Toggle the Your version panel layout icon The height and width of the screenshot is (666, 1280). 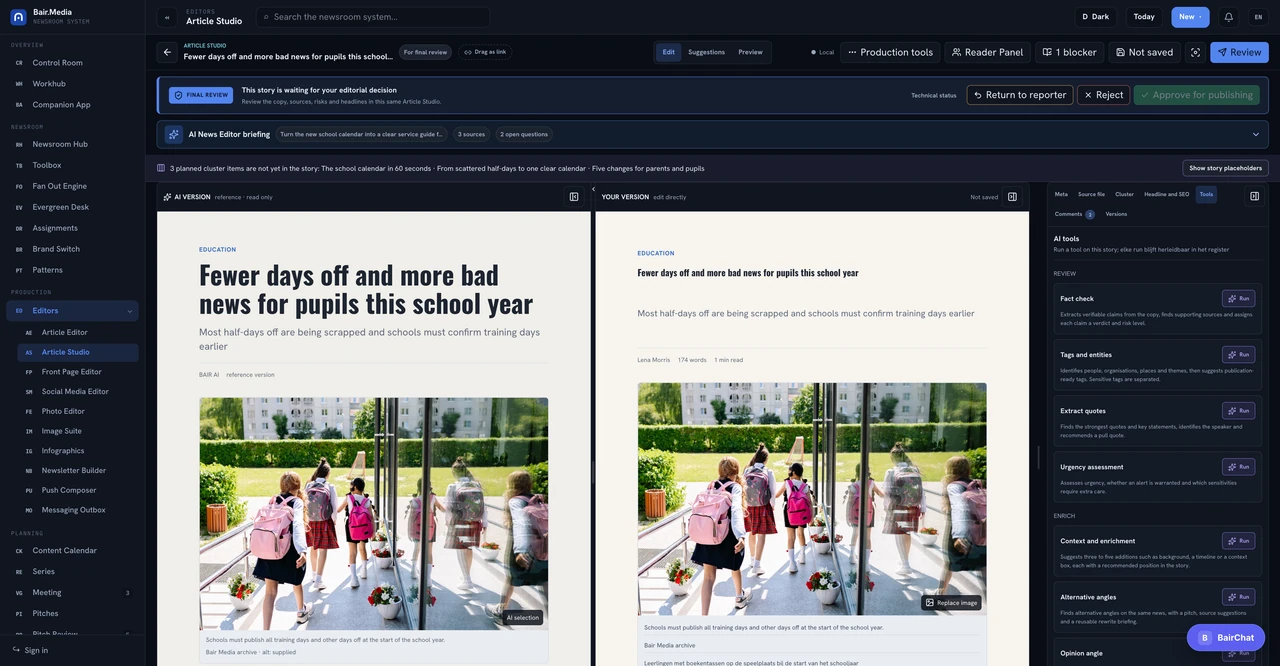(1012, 197)
